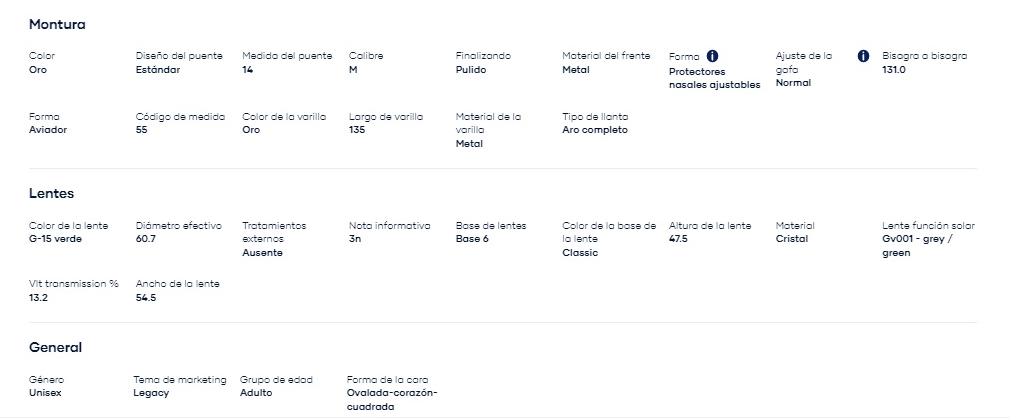Click the 'Aviador' shape value

tap(48, 129)
